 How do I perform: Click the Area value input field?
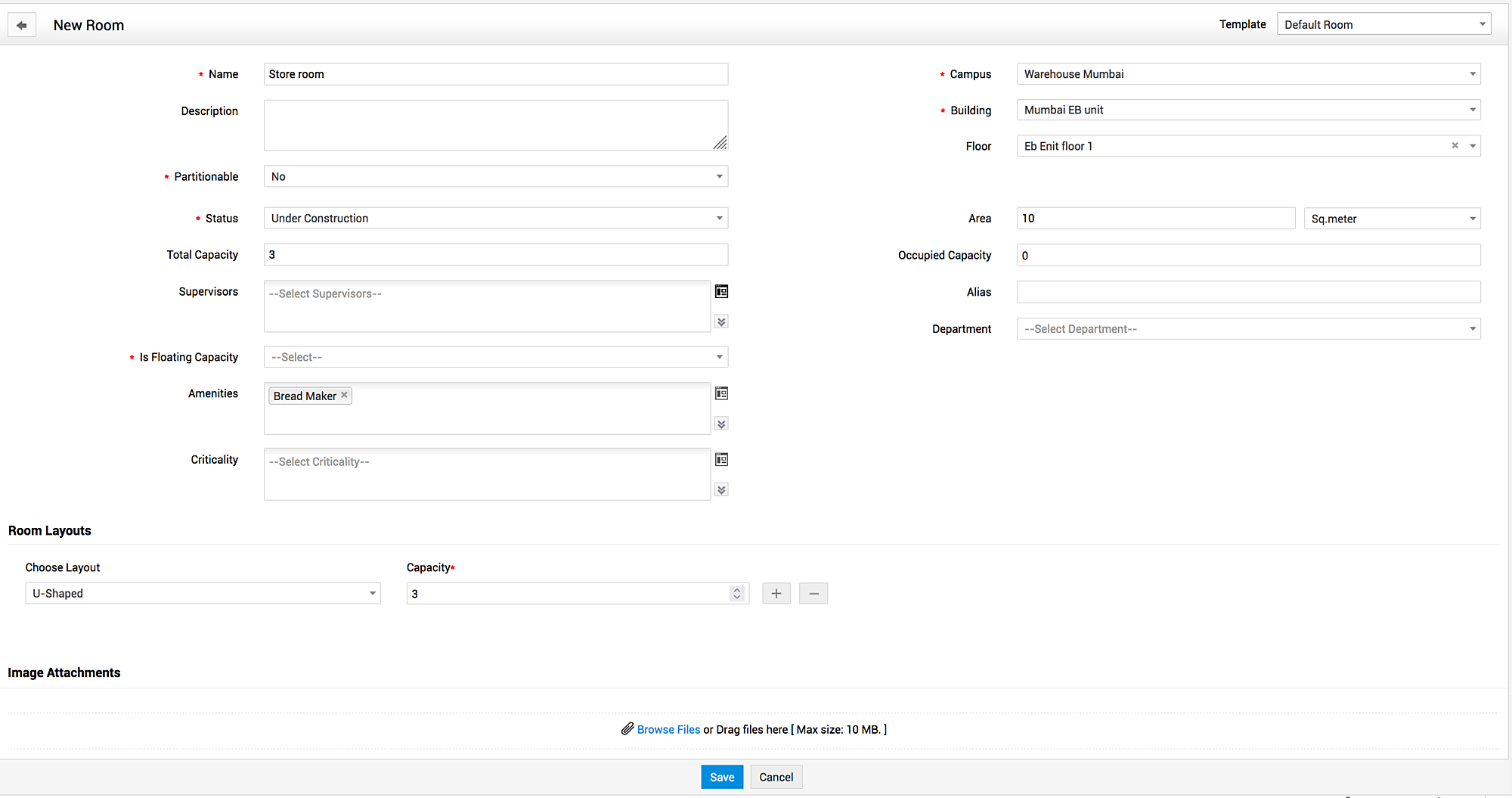tap(1156, 219)
